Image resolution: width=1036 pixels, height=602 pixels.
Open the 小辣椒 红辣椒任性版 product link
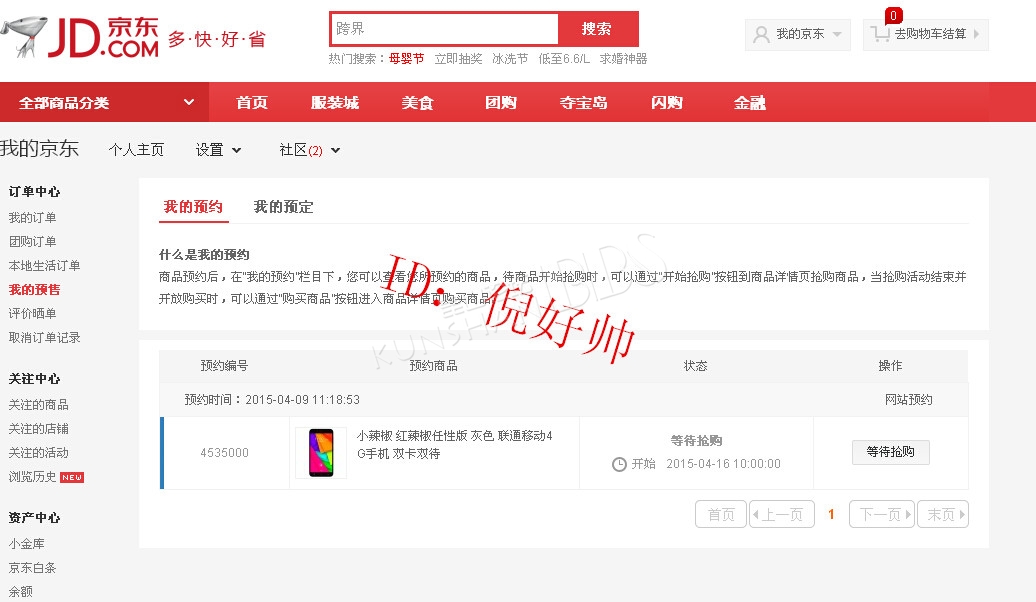(455, 445)
